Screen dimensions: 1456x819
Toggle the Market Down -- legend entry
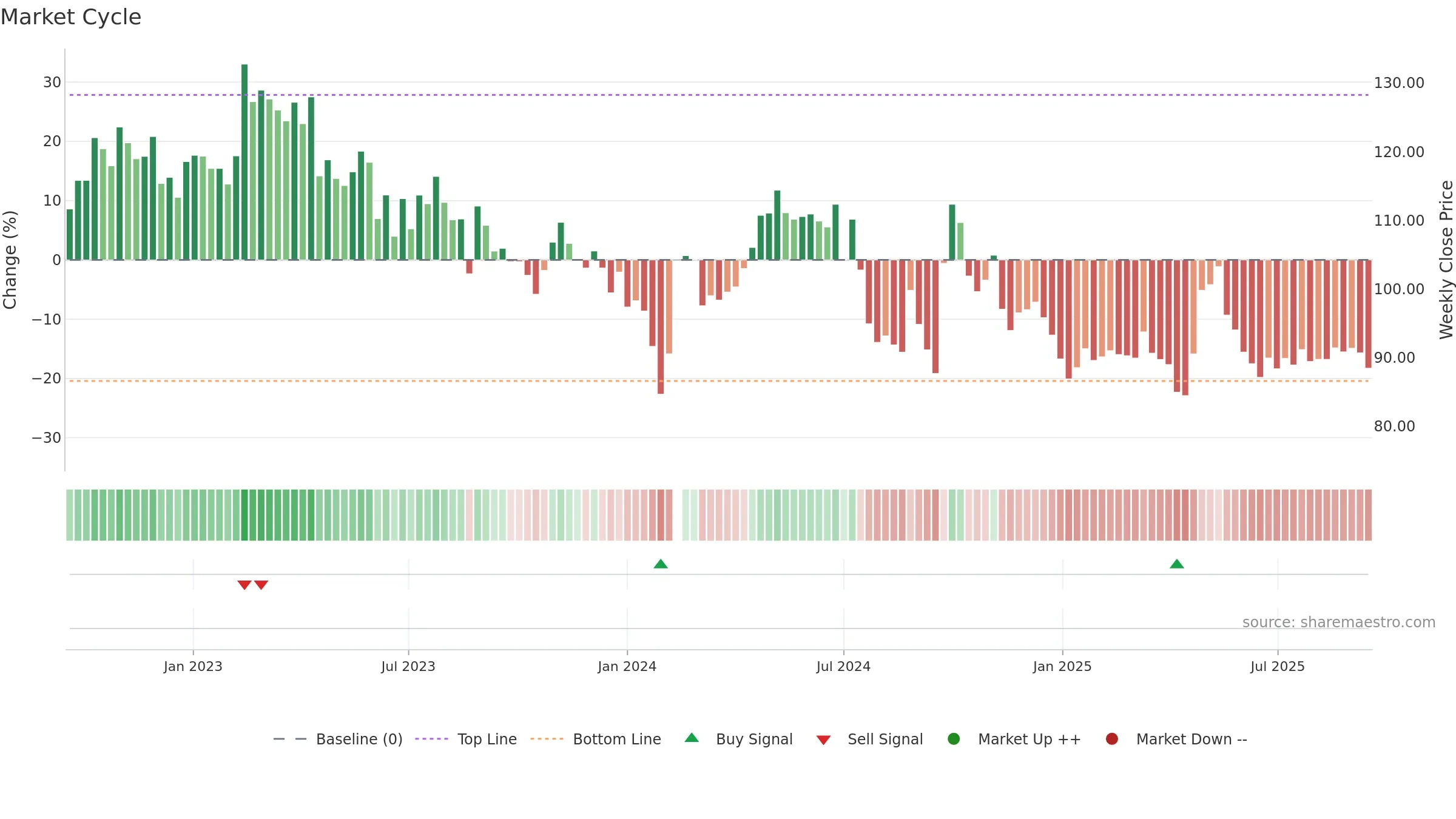1176,739
